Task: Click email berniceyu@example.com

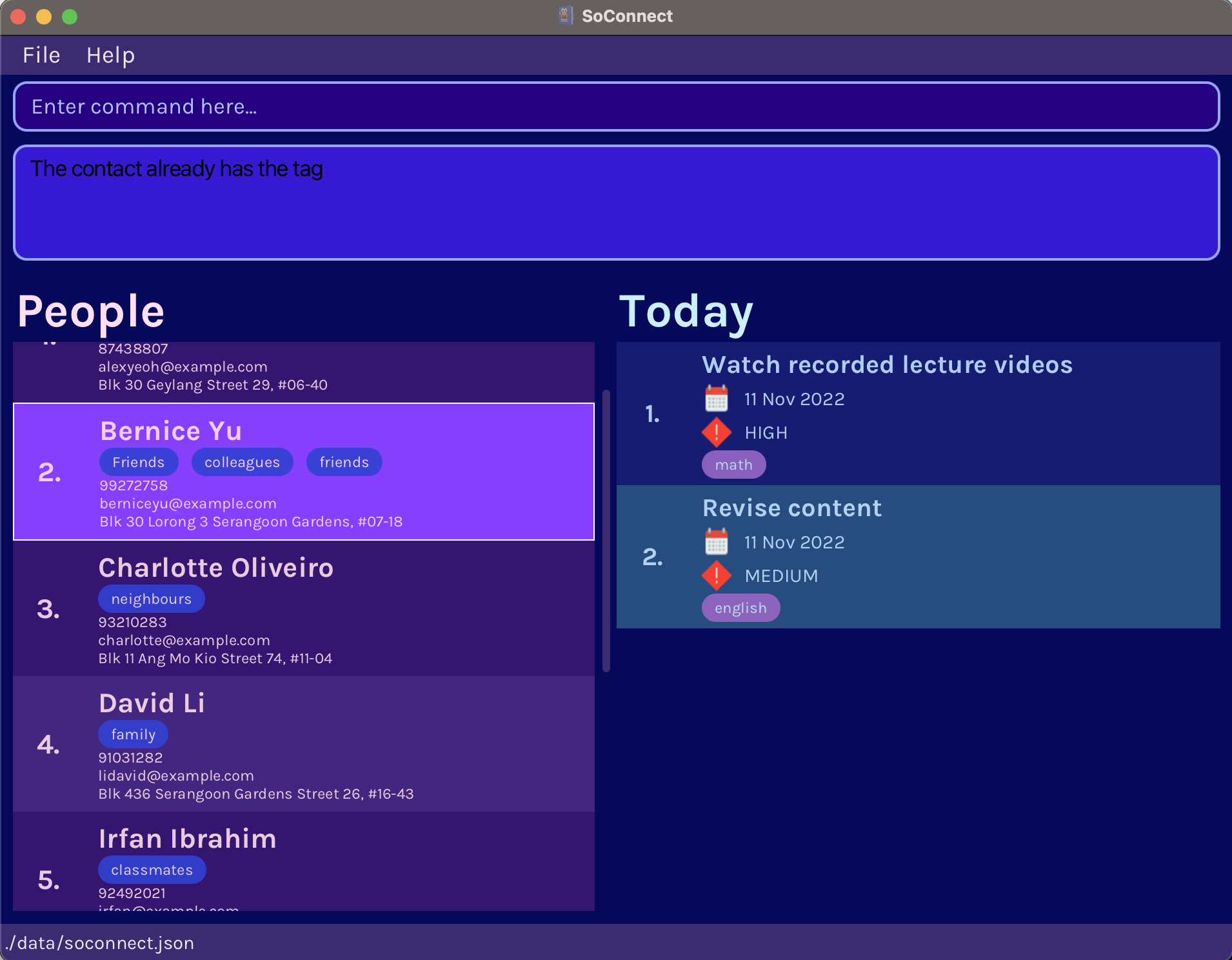Action: click(x=188, y=503)
